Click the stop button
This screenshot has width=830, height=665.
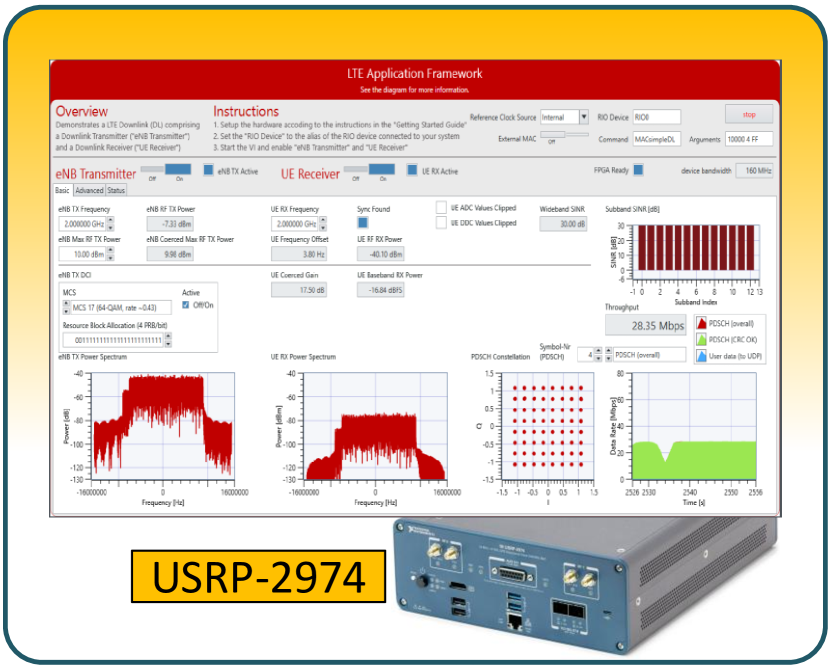point(749,114)
